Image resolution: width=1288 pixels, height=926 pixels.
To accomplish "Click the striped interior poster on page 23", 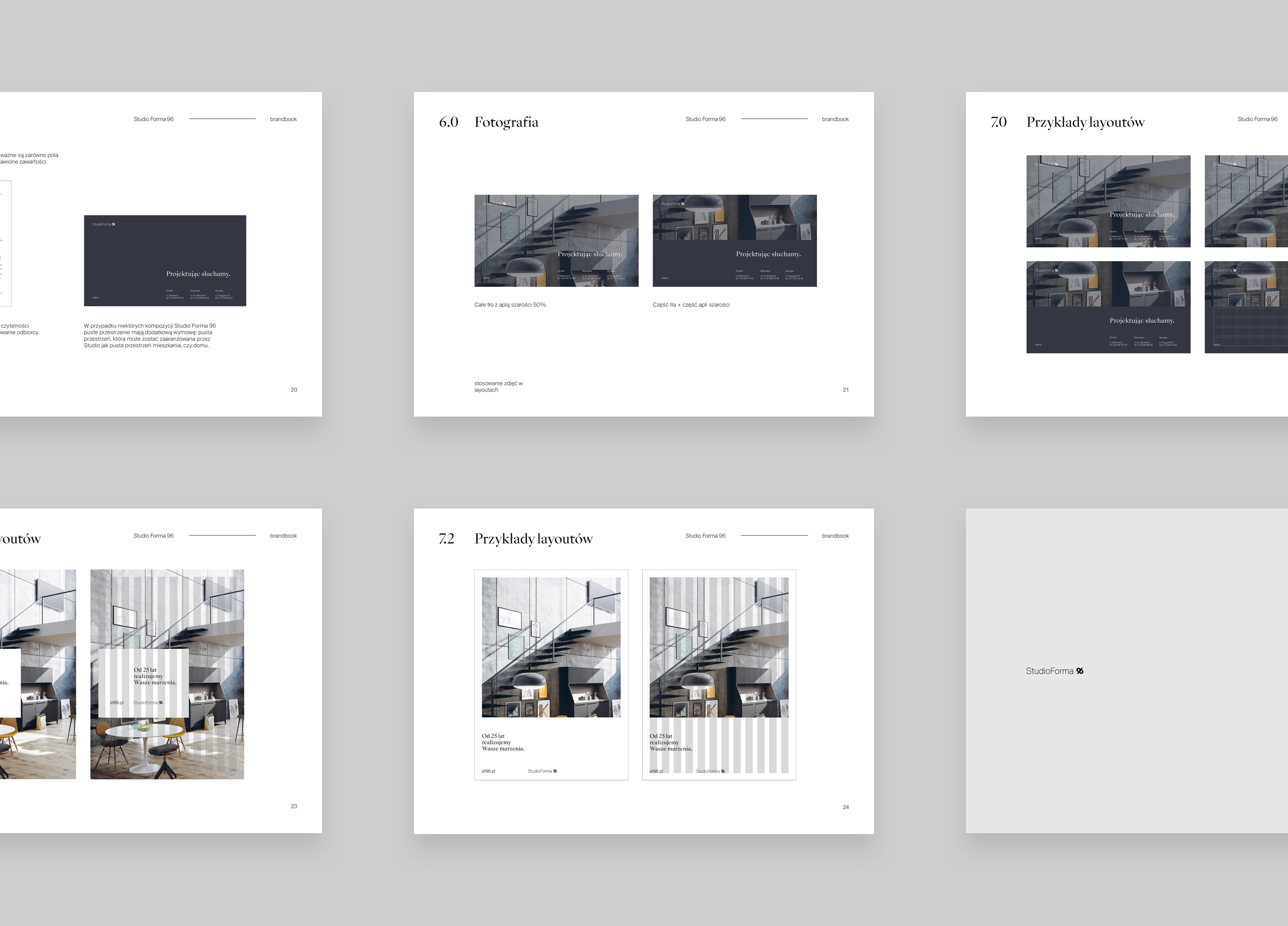I will click(x=167, y=674).
